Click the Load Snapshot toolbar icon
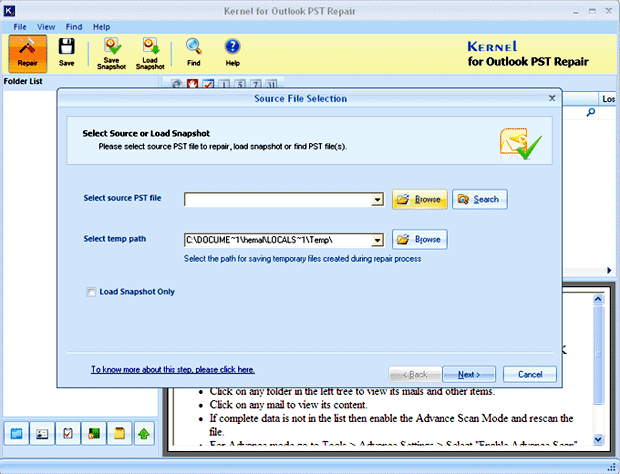 pyautogui.click(x=151, y=46)
